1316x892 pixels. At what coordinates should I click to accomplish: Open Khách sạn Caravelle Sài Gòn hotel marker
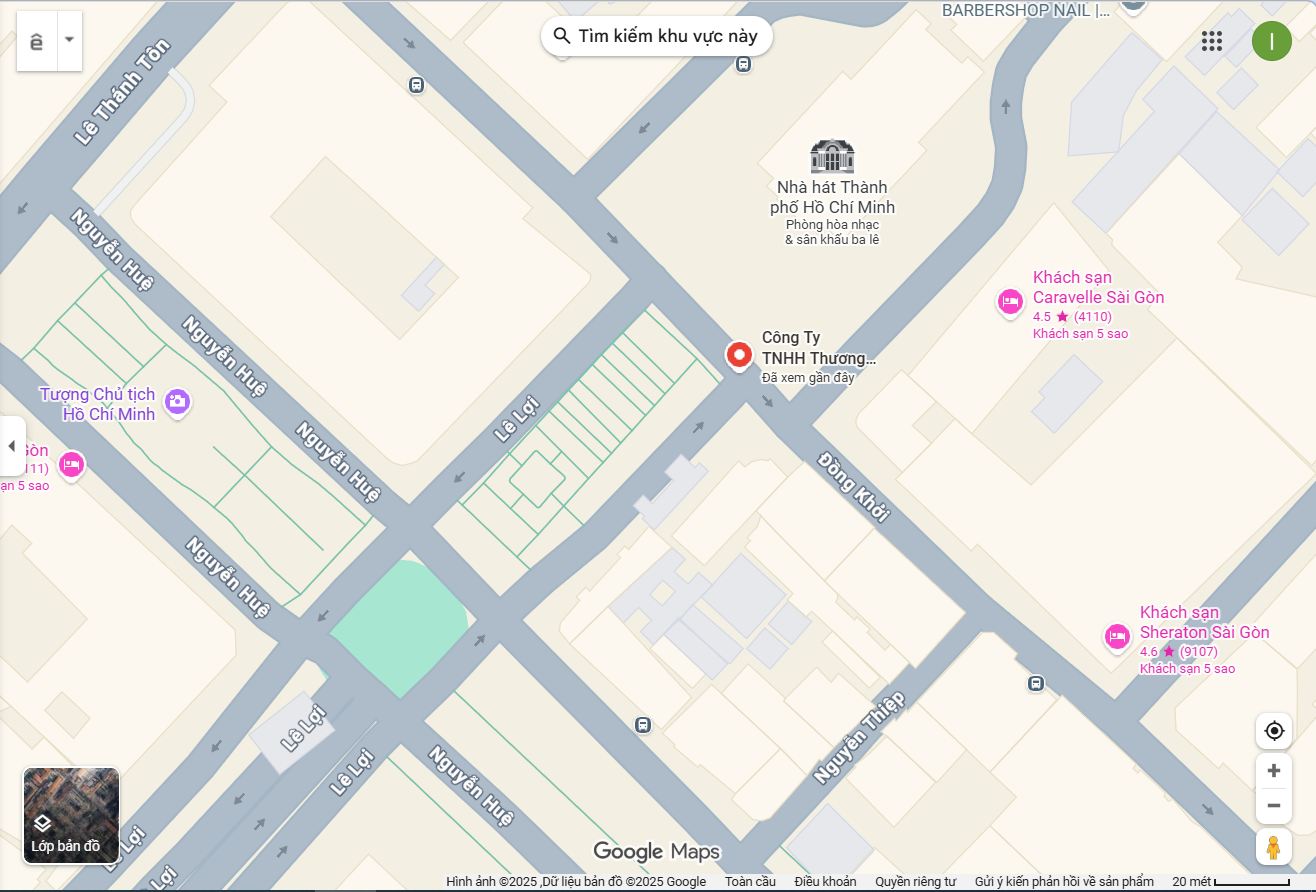coord(1010,301)
